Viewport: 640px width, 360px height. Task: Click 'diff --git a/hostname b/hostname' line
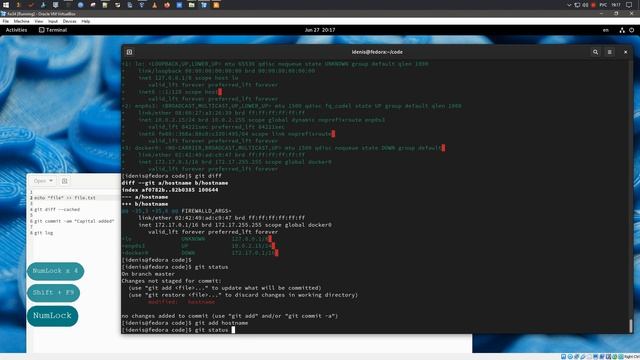tap(175, 183)
